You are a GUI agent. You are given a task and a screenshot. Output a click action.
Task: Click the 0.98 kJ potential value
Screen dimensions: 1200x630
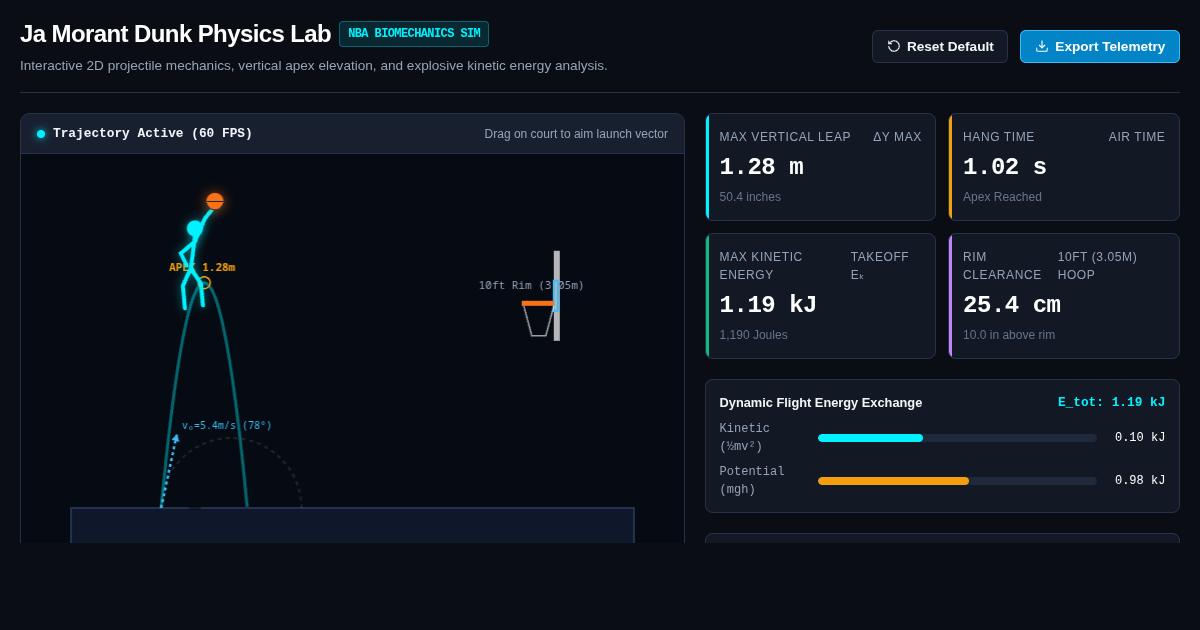click(x=1140, y=481)
